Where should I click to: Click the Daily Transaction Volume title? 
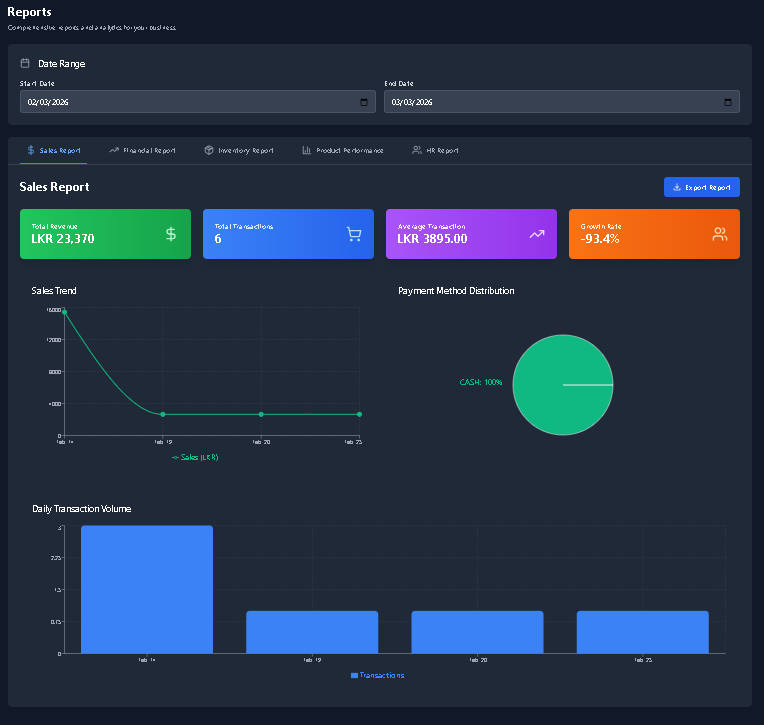[x=82, y=509]
